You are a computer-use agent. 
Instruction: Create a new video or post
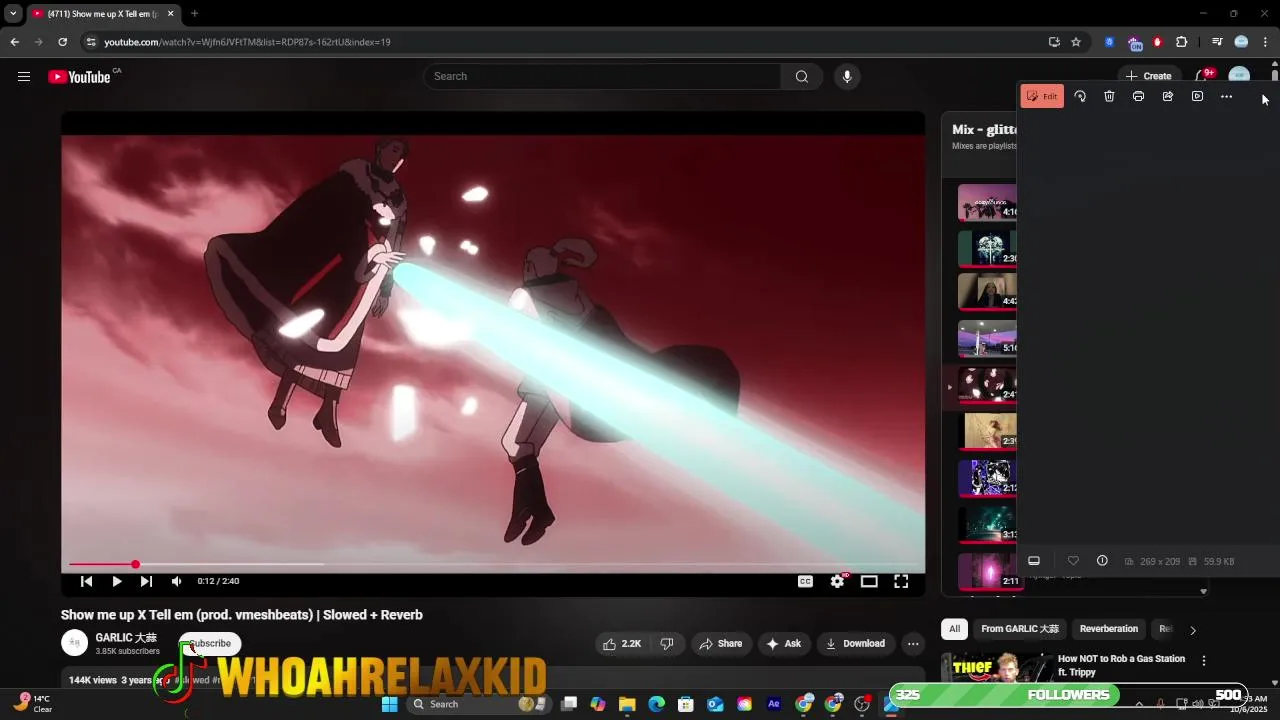(1148, 77)
